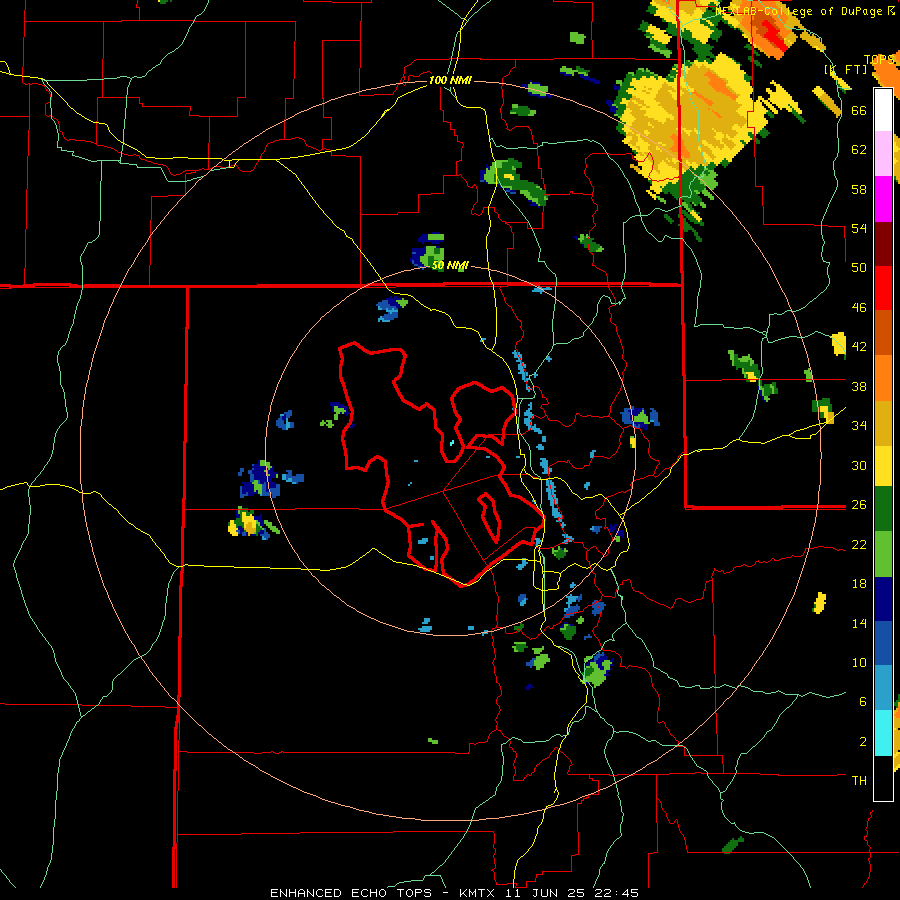Click the '[K FT]' units label
The image size is (900, 900).
click(846, 69)
